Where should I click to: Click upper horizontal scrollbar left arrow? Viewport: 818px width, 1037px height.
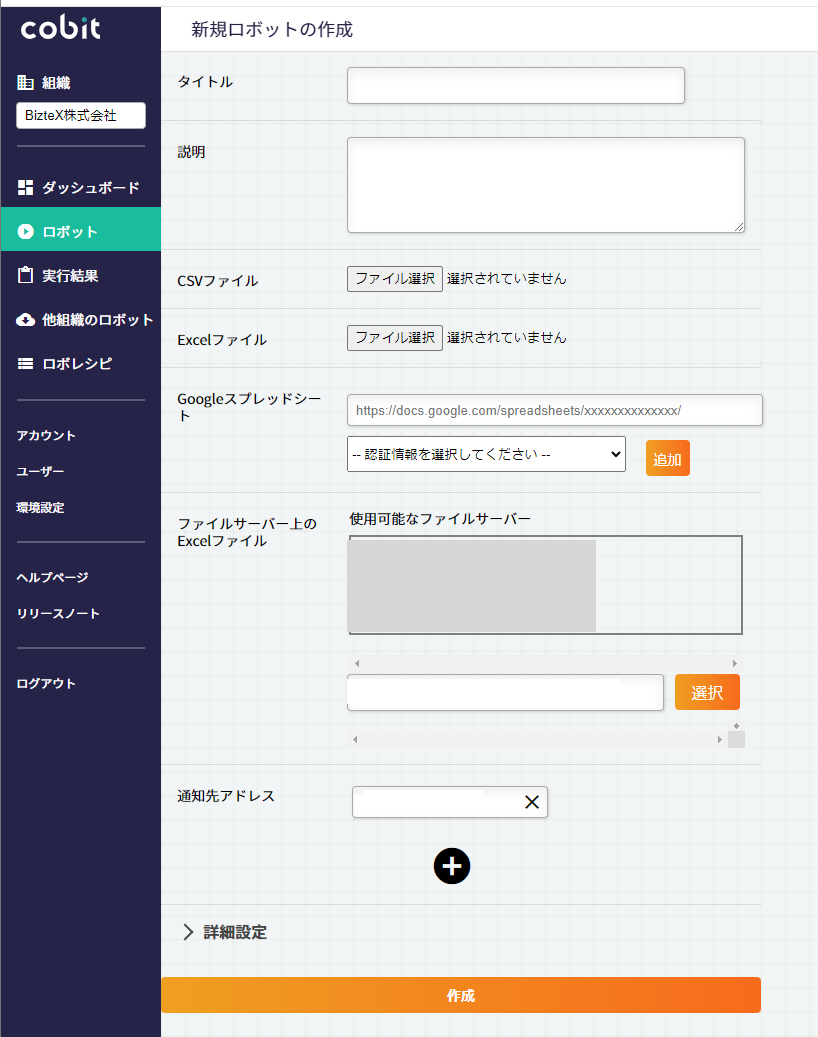357,663
